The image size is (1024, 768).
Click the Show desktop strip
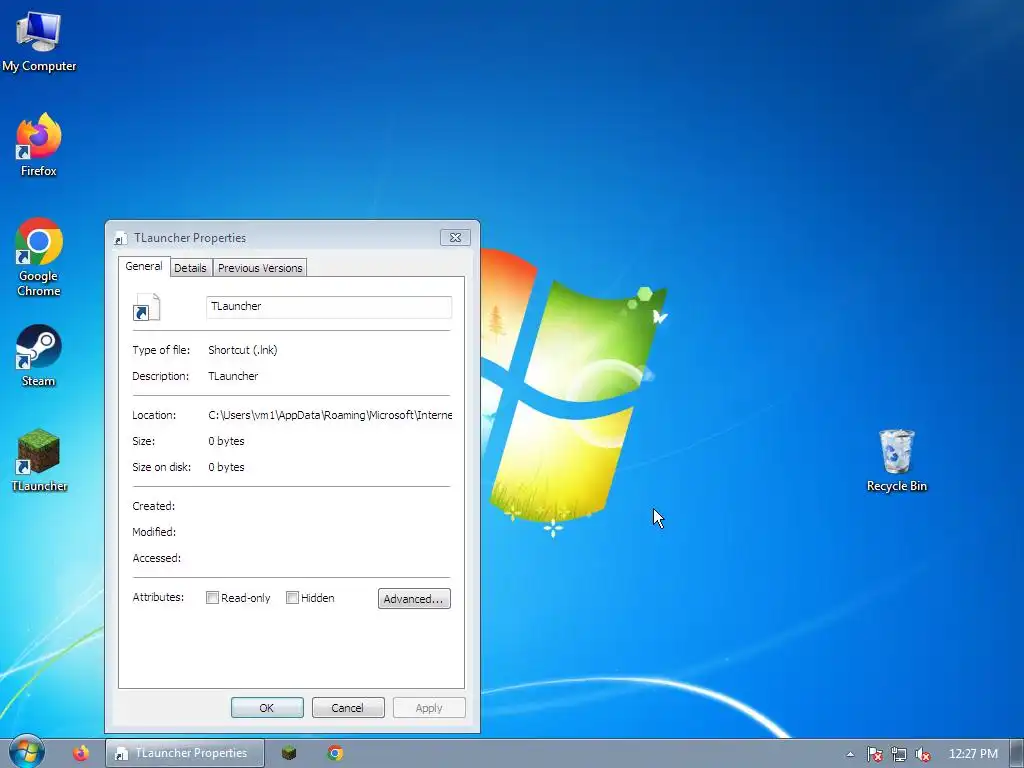[1017, 753]
